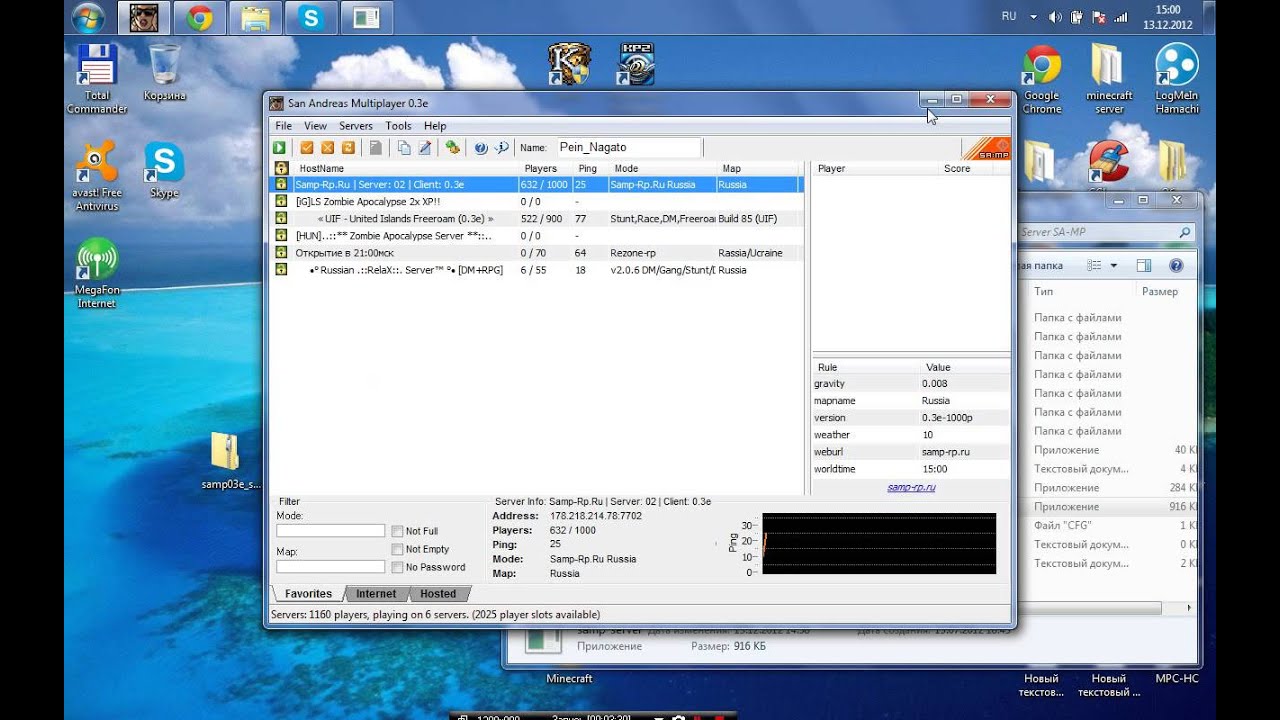Open LogMeIn Hamachi desktop shortcut
The height and width of the screenshot is (720, 1280).
(1177, 79)
